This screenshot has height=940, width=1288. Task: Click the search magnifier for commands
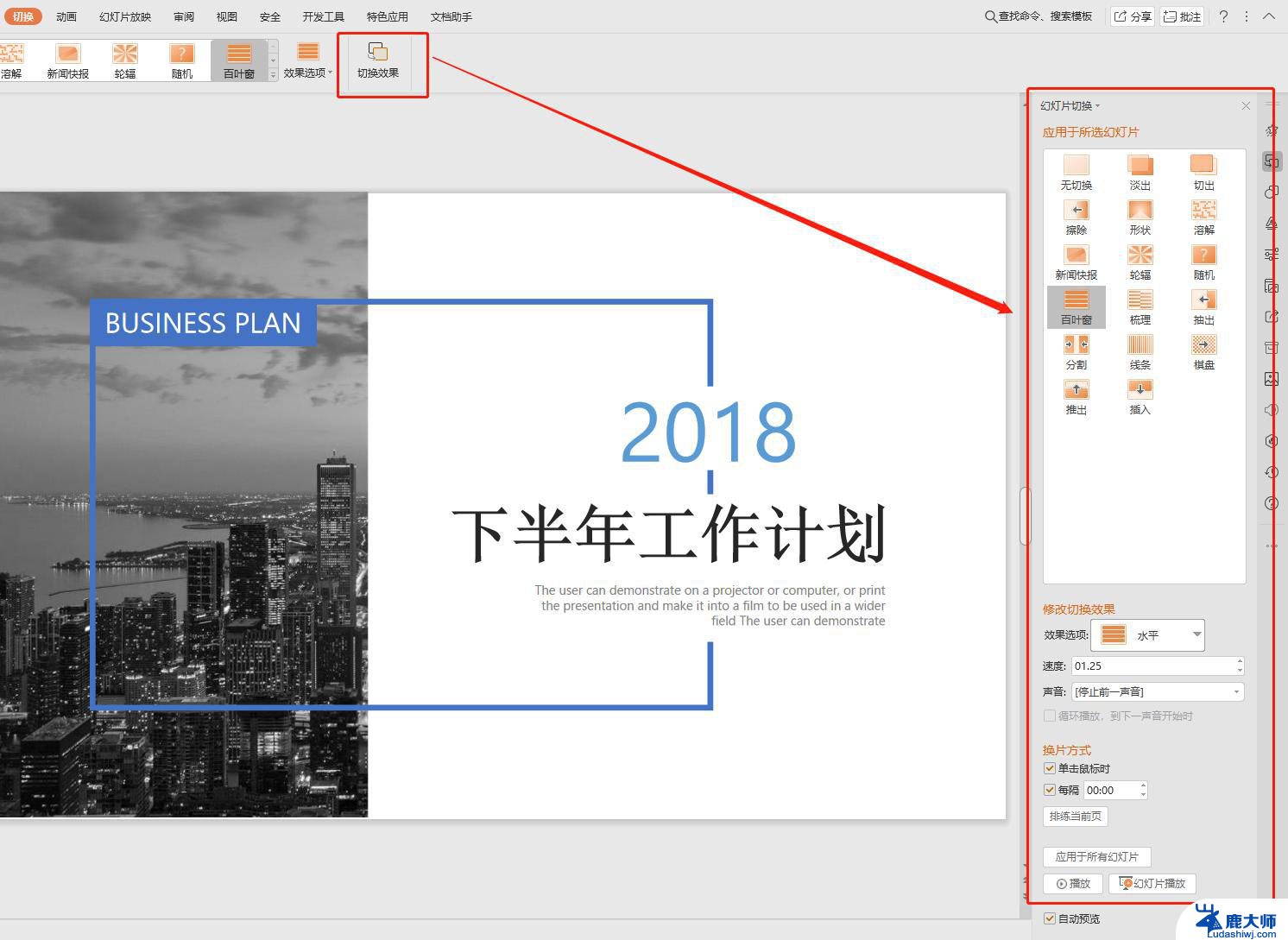click(990, 16)
